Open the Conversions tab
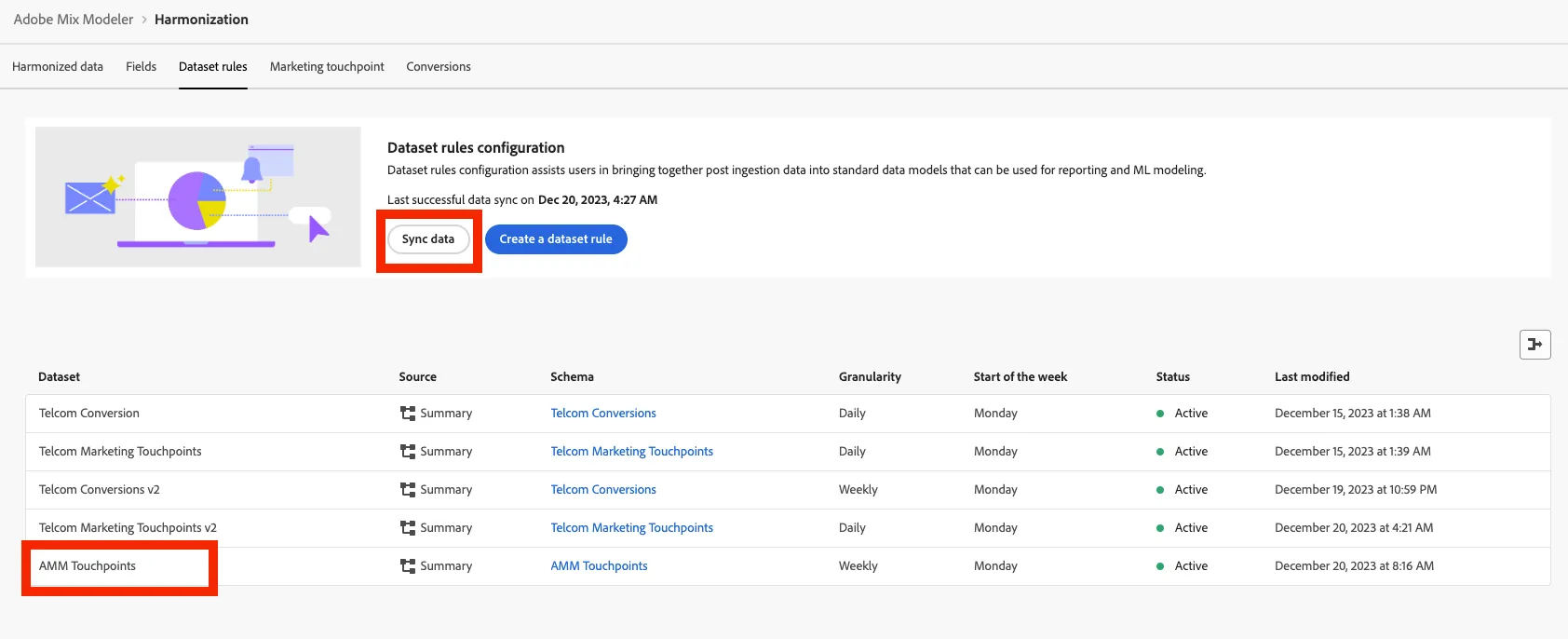The height and width of the screenshot is (639, 1568). pyautogui.click(x=439, y=67)
